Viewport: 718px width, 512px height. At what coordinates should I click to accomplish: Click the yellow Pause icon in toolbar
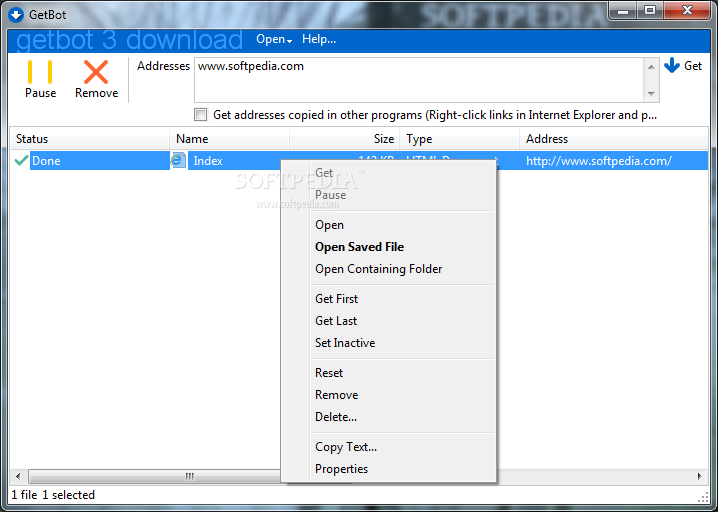[x=40, y=72]
